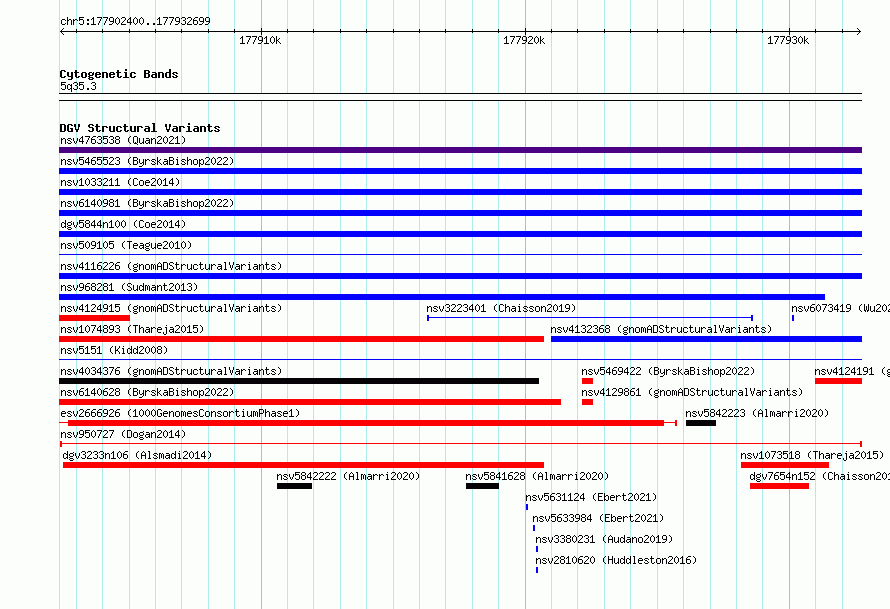Select the black nsv4034376 variant bar
The image size is (890, 609).
coord(299,381)
